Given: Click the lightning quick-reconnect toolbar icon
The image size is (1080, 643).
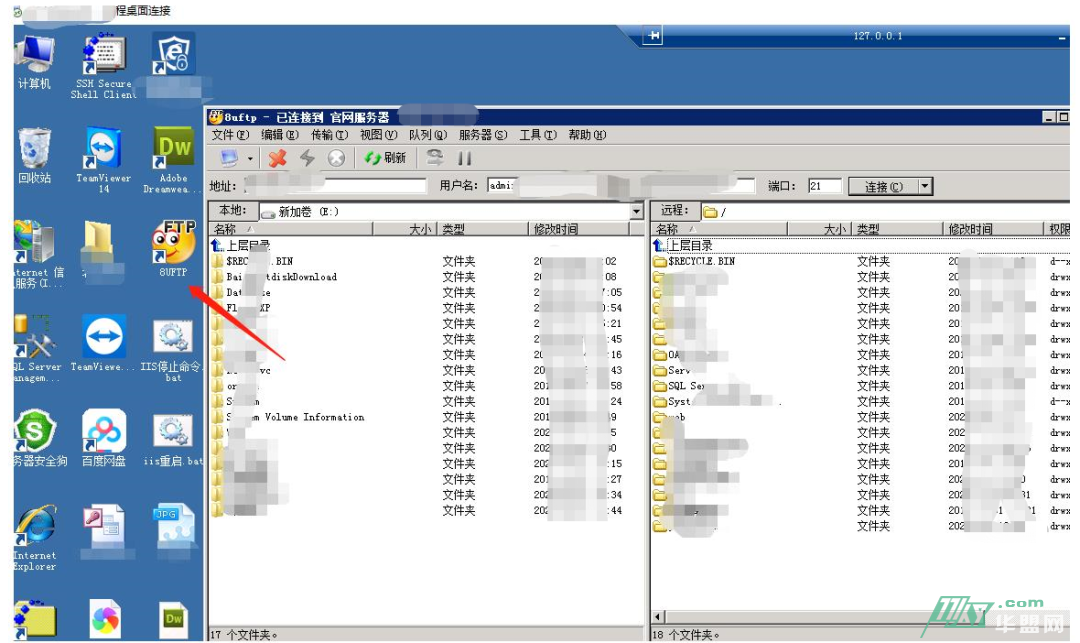Looking at the screenshot, I should (308, 158).
